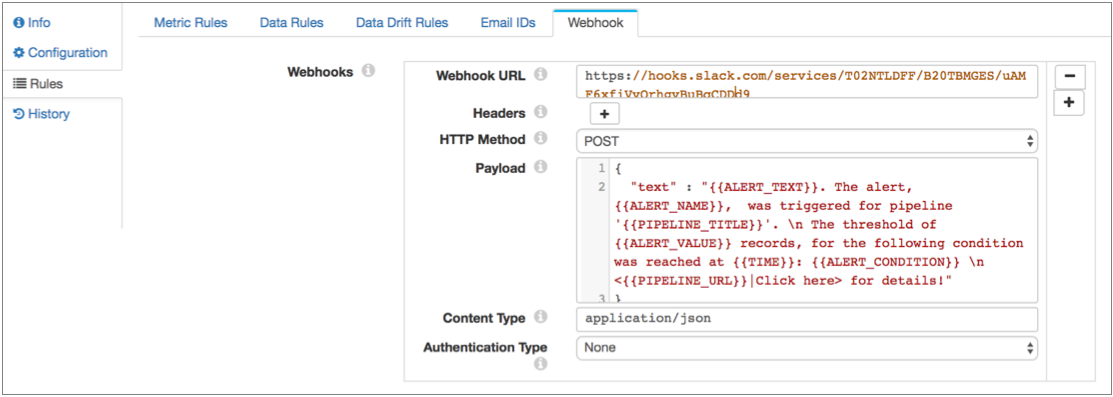Click the info icon next to Headers
Image resolution: width=1113 pixels, height=397 pixels.
click(540, 113)
